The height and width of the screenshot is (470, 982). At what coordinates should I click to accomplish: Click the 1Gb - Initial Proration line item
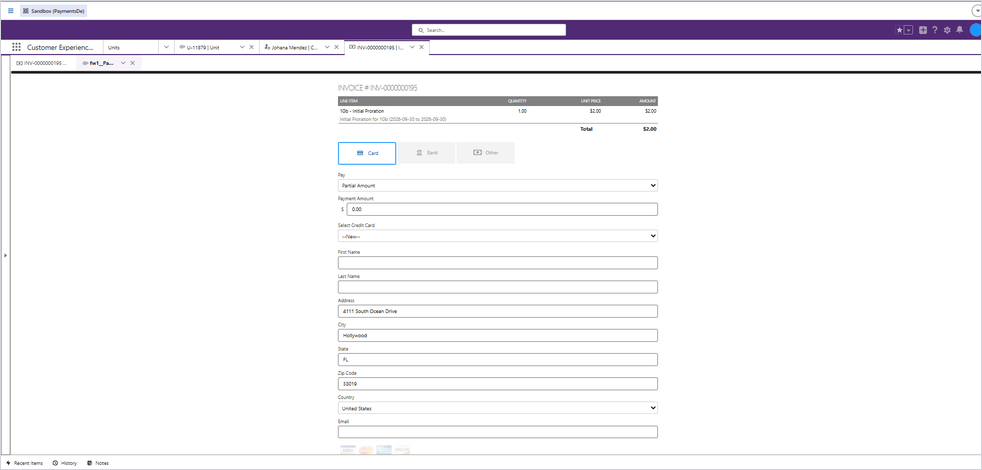click(362, 111)
